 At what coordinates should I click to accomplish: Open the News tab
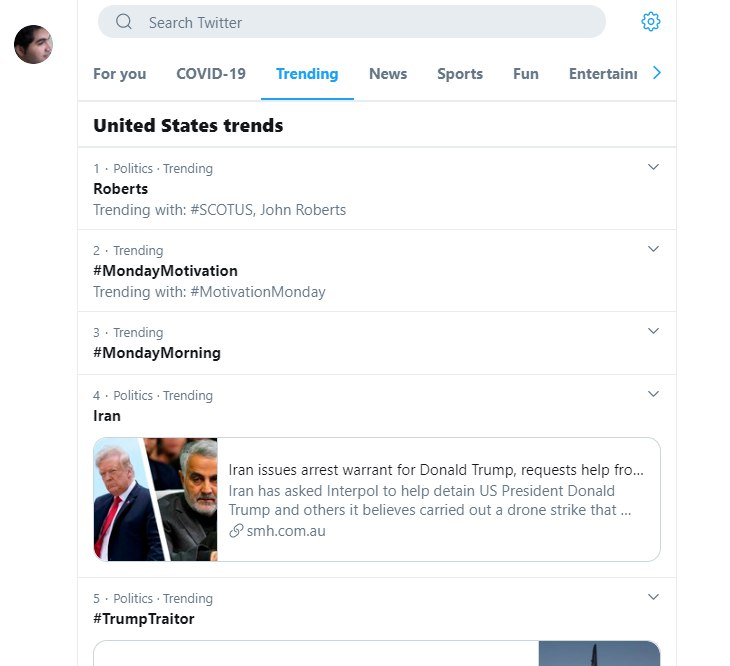tap(388, 74)
